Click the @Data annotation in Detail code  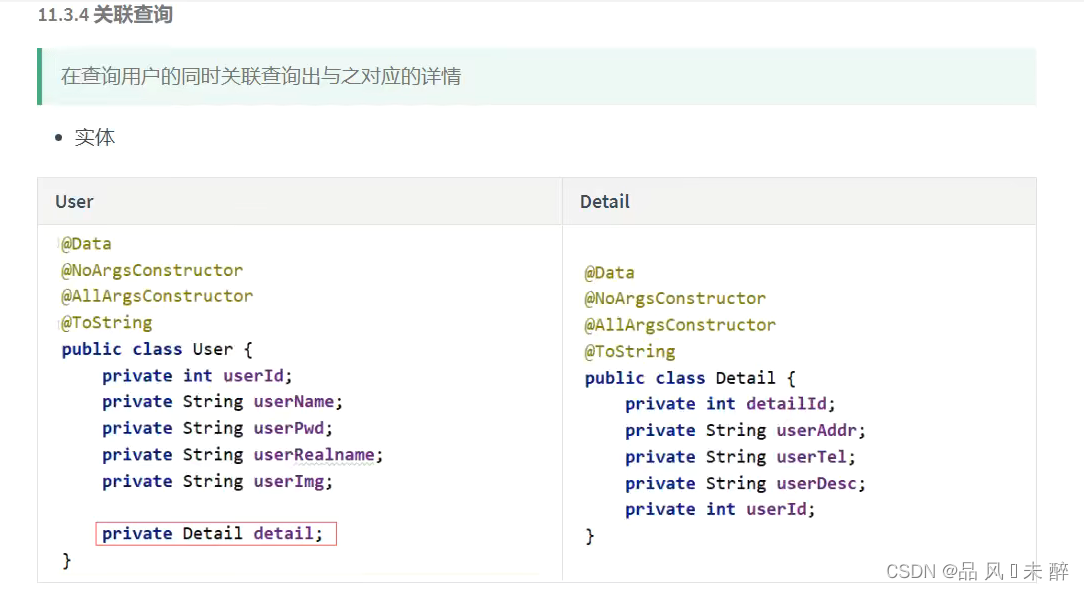coord(609,273)
